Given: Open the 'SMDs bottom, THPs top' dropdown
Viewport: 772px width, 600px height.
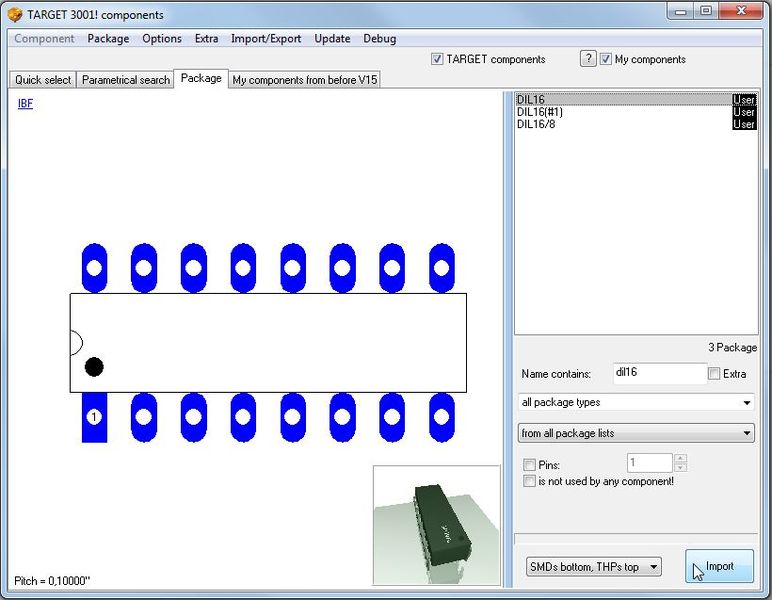Looking at the screenshot, I should [593, 567].
